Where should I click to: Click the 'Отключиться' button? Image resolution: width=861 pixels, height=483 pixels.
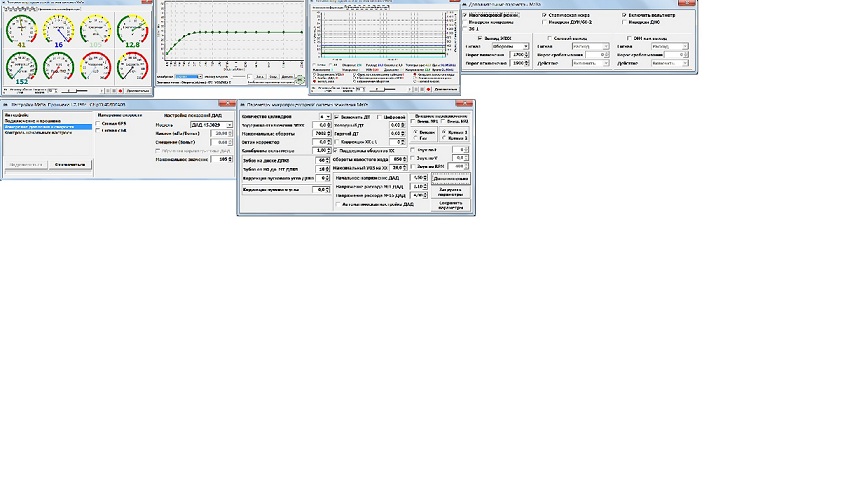click(x=70, y=164)
